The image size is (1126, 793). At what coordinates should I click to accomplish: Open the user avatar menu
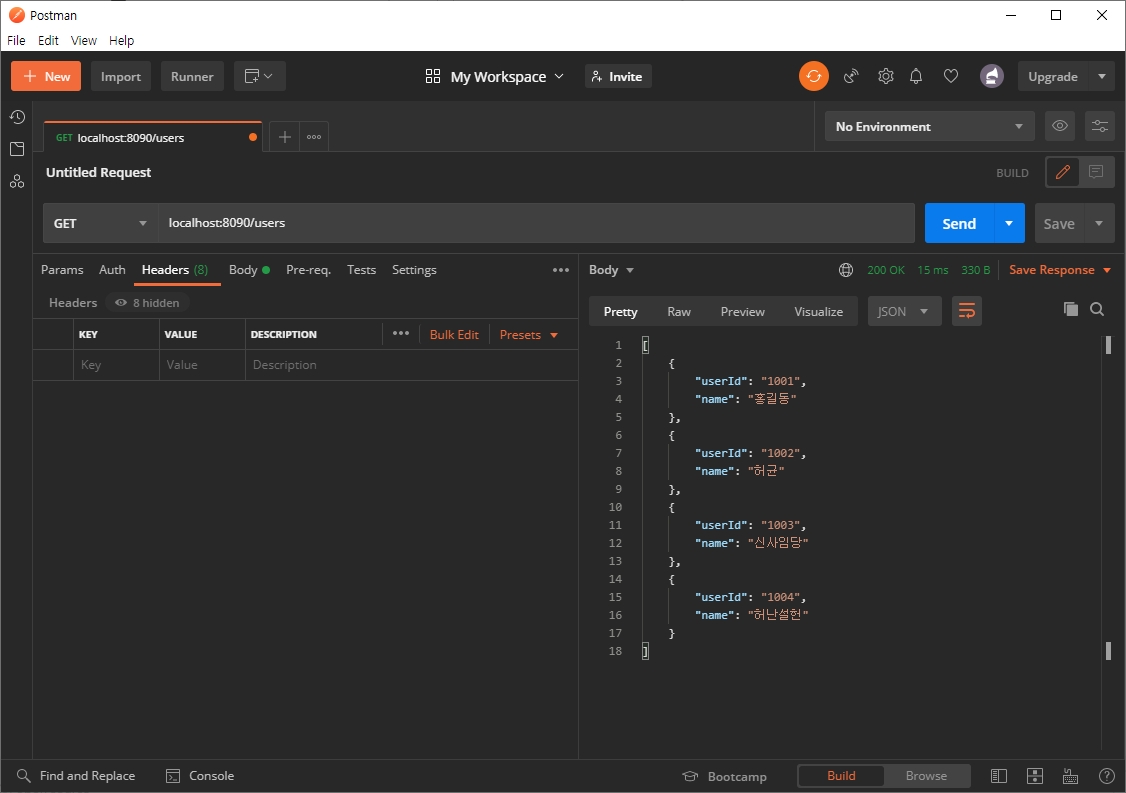click(992, 76)
